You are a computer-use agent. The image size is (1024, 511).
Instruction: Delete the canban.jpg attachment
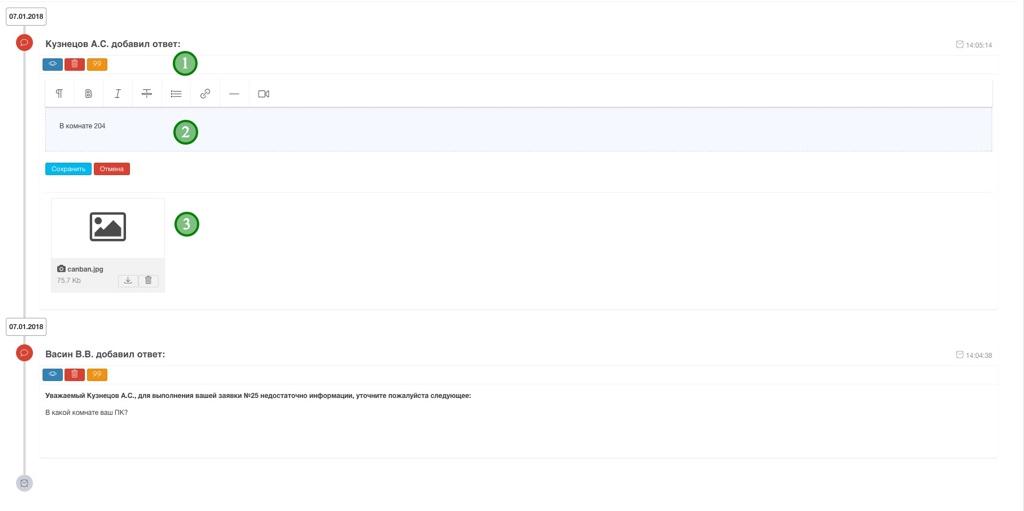click(x=148, y=281)
